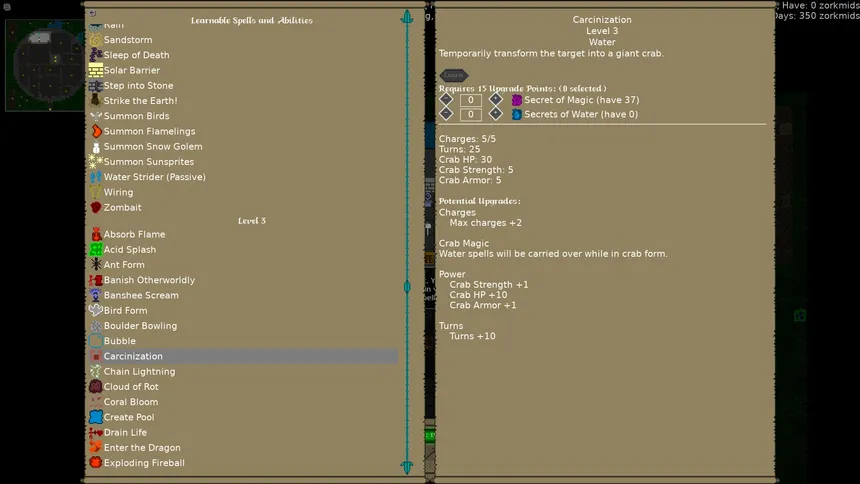Increase Secret of Magic points
The height and width of the screenshot is (484, 860).
tap(496, 99)
